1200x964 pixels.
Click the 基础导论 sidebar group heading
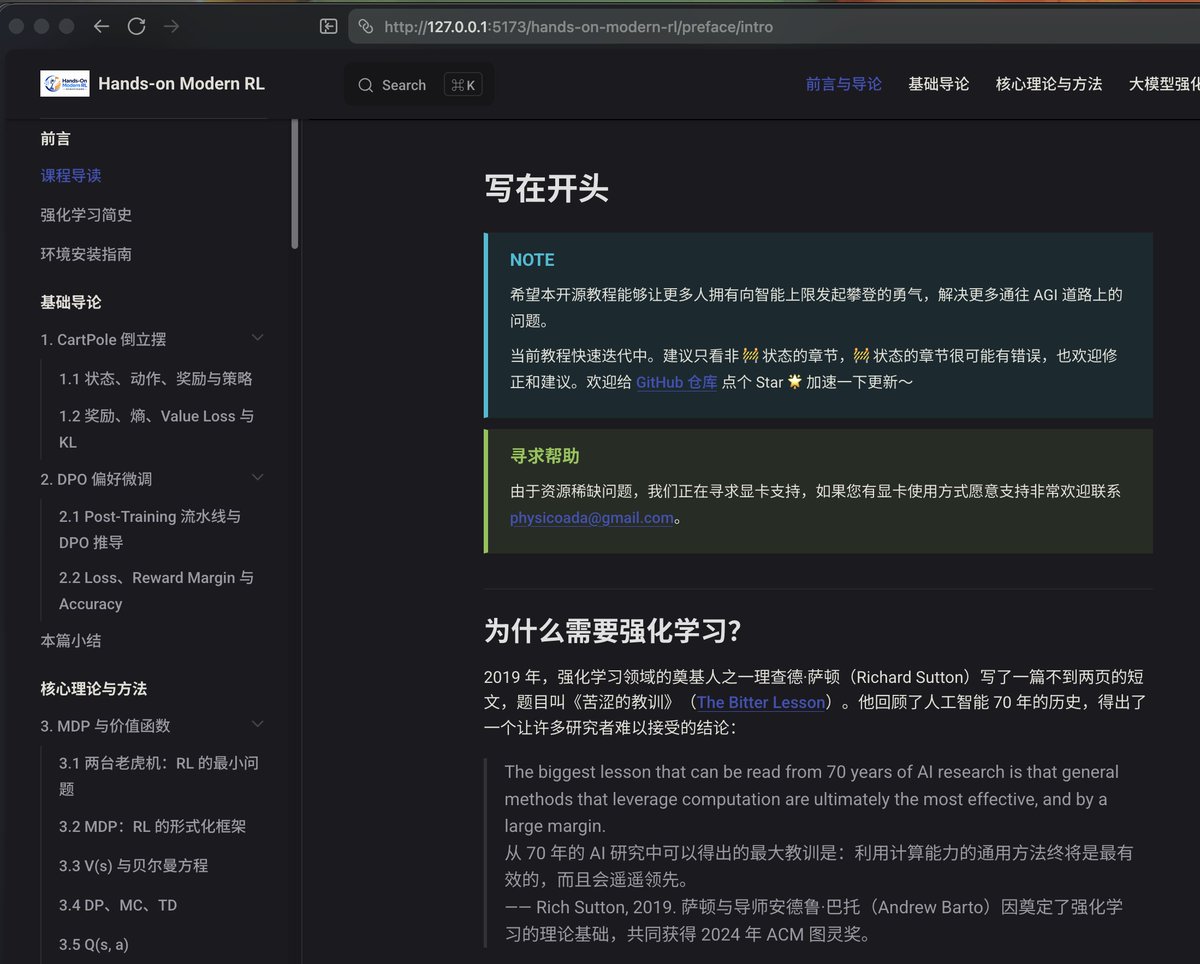tap(71, 302)
